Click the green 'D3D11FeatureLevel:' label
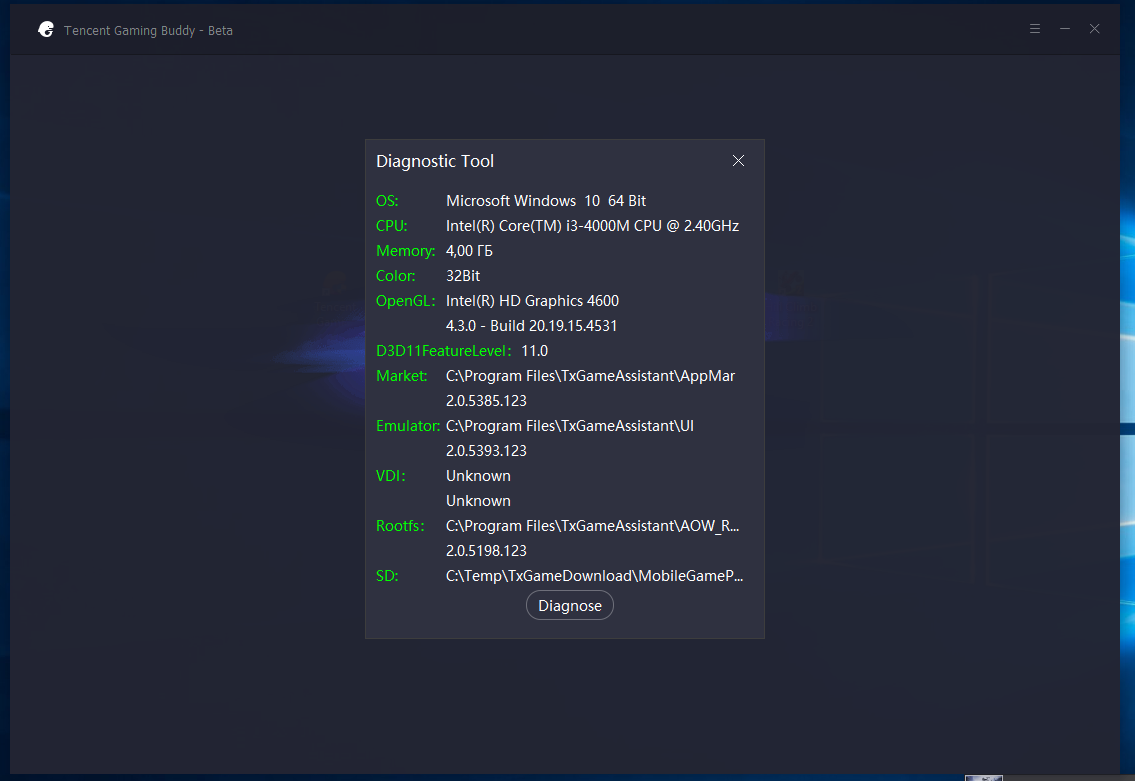This screenshot has height=781, width=1135. 444,351
